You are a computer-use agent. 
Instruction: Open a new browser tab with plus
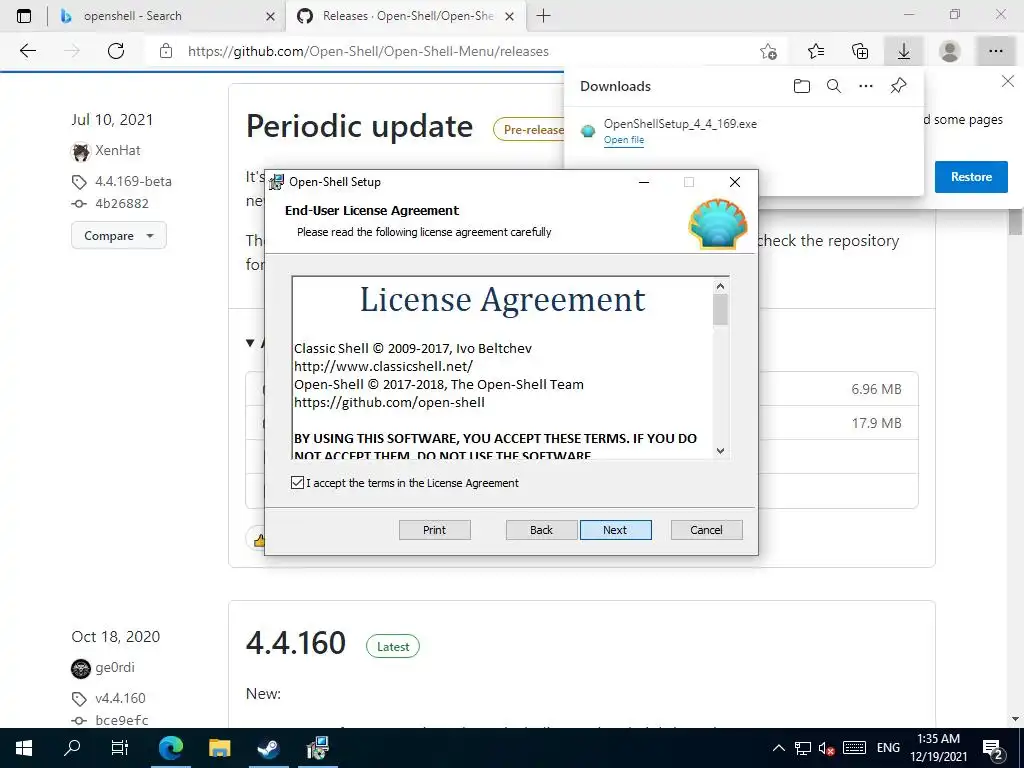[543, 16]
